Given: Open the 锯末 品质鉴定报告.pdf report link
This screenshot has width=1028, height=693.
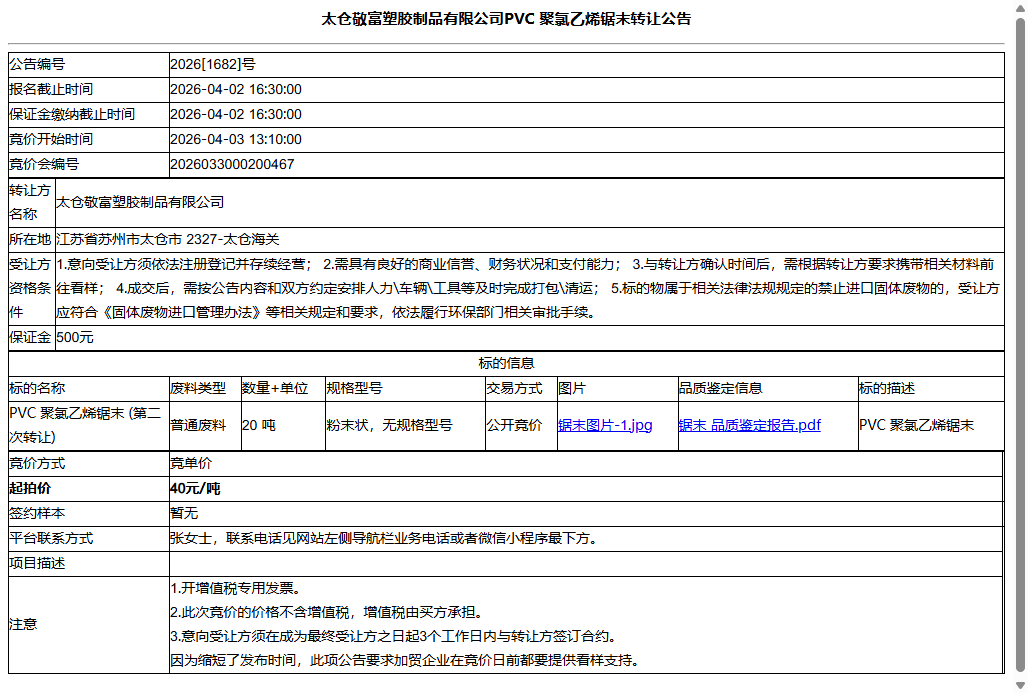Looking at the screenshot, I should coord(747,424).
